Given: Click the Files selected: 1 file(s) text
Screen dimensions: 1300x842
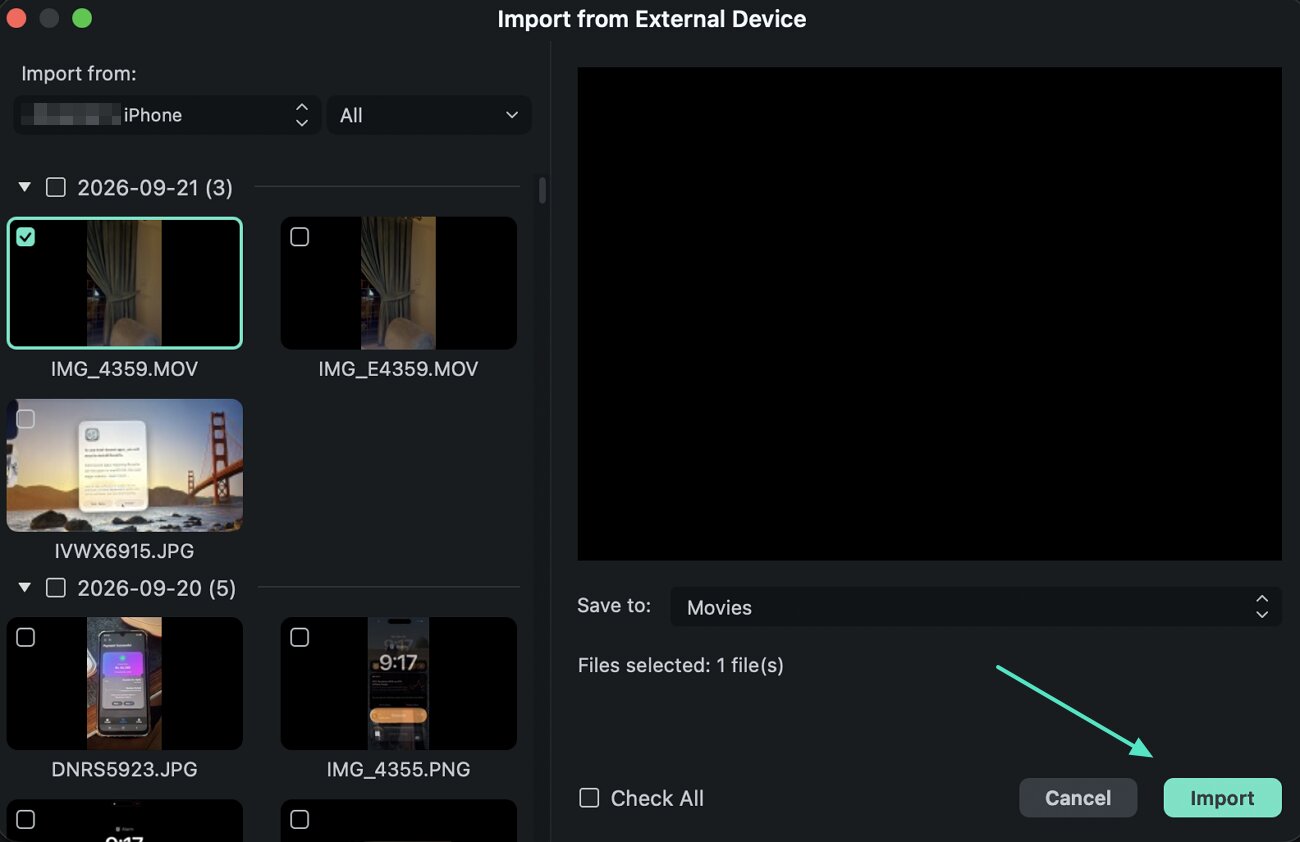Looking at the screenshot, I should point(681,665).
